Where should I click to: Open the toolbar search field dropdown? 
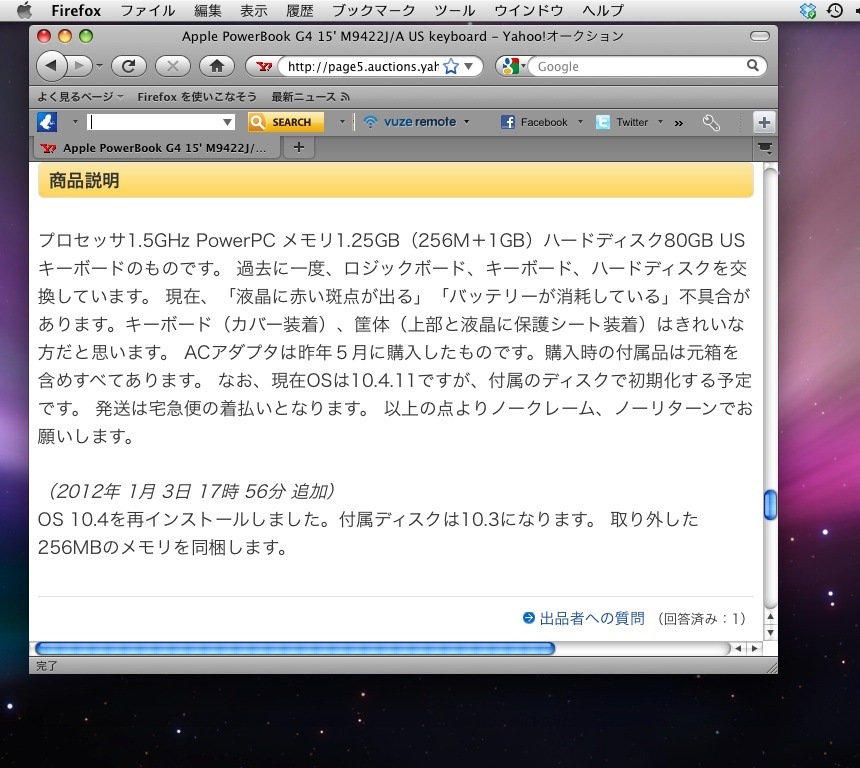[228, 122]
